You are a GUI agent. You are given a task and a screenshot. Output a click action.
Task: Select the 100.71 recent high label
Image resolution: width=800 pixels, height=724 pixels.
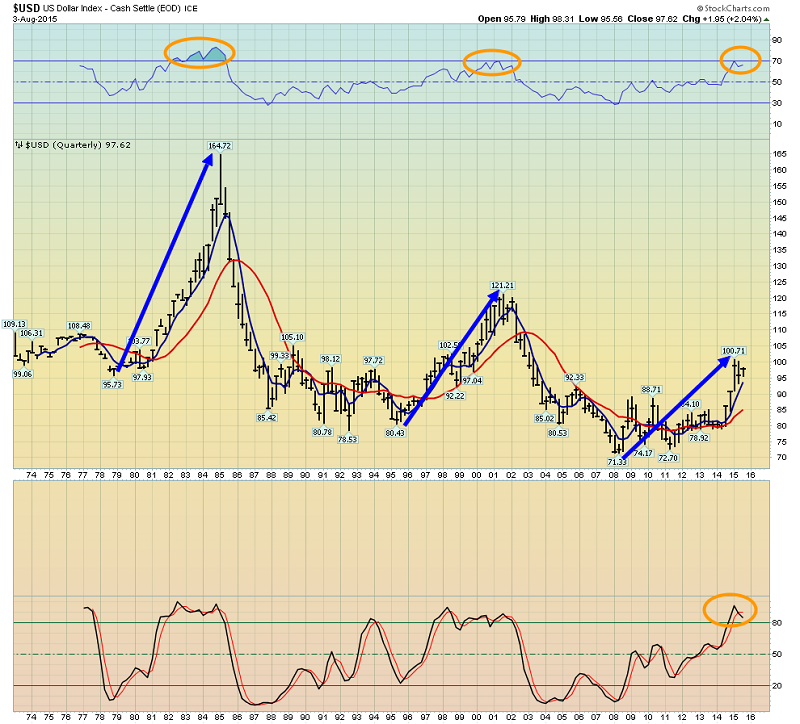735,351
